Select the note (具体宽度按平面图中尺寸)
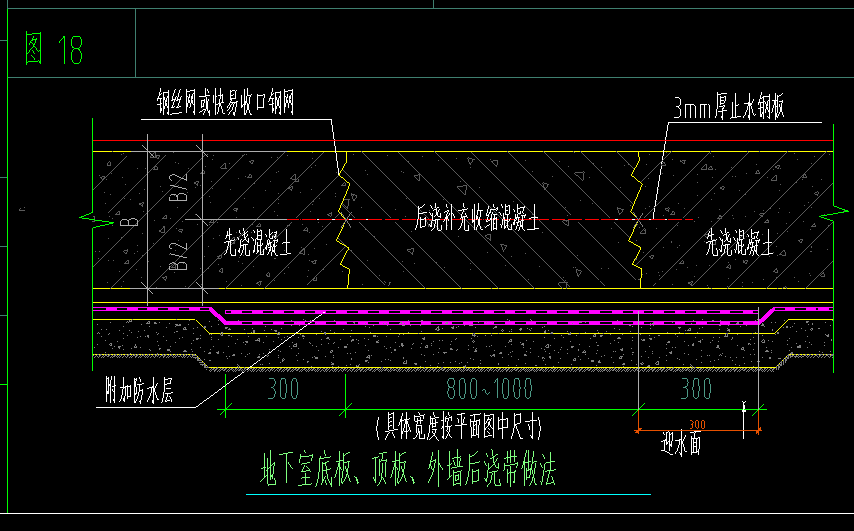 point(459,427)
